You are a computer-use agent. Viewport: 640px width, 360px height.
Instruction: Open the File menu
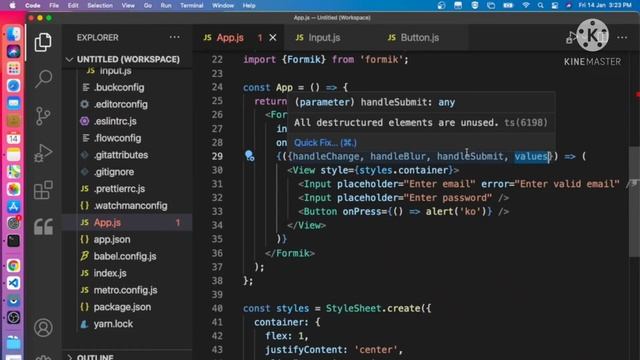54,5
